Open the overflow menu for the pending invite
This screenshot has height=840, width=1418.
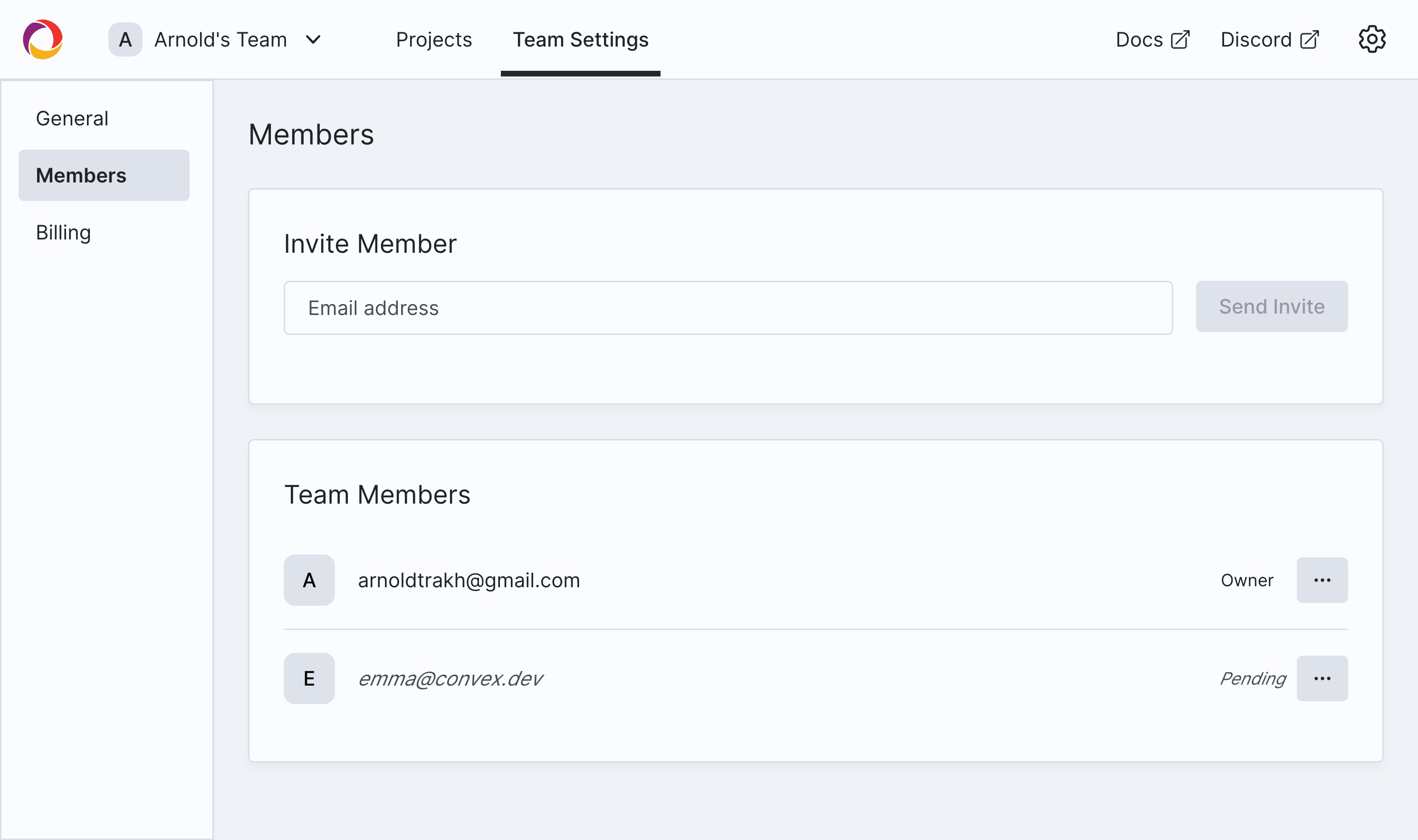click(1322, 678)
